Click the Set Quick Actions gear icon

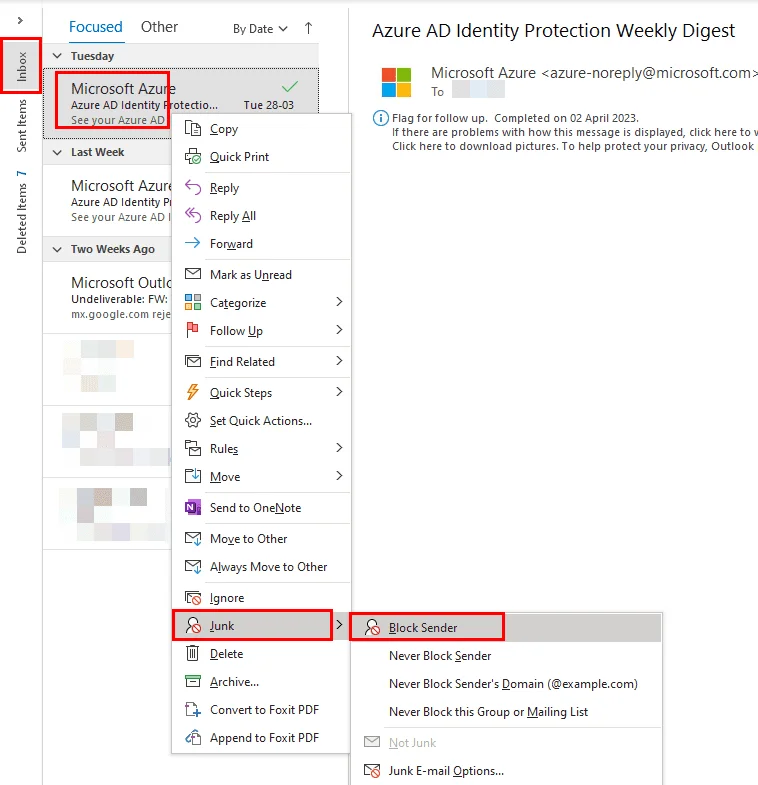[x=193, y=420]
